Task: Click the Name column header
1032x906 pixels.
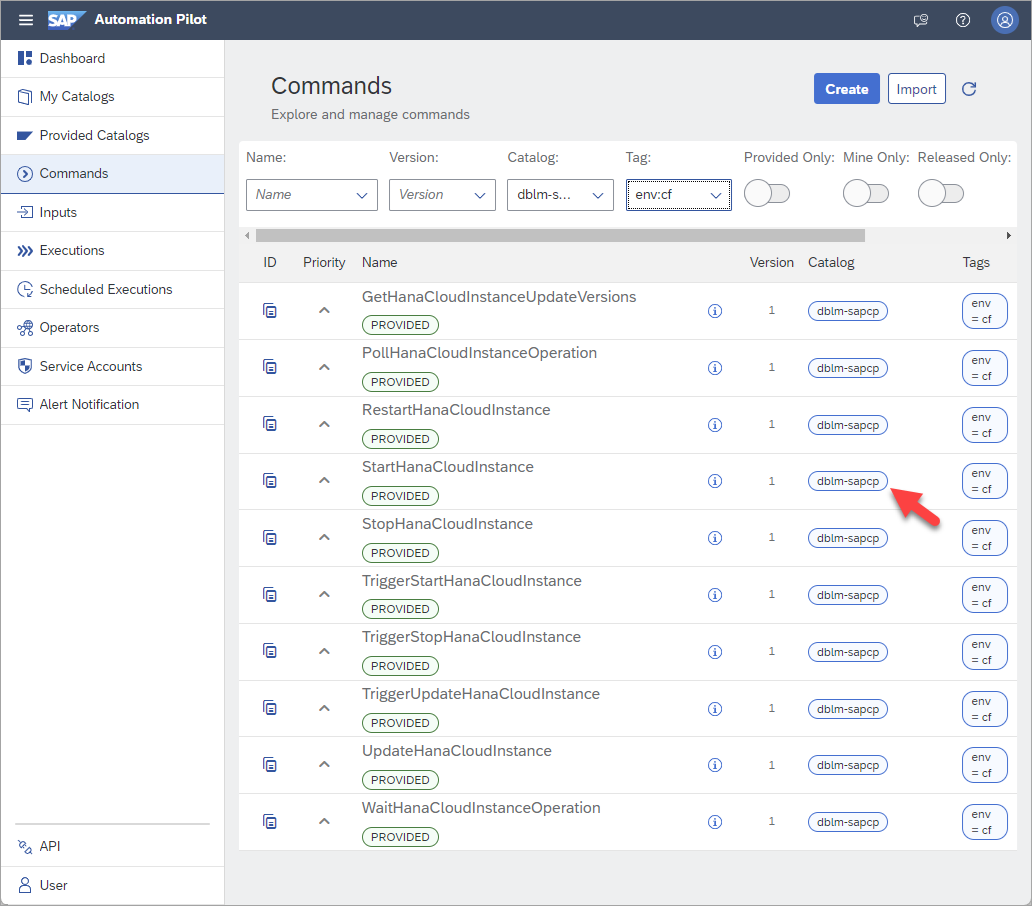Action: tap(380, 263)
